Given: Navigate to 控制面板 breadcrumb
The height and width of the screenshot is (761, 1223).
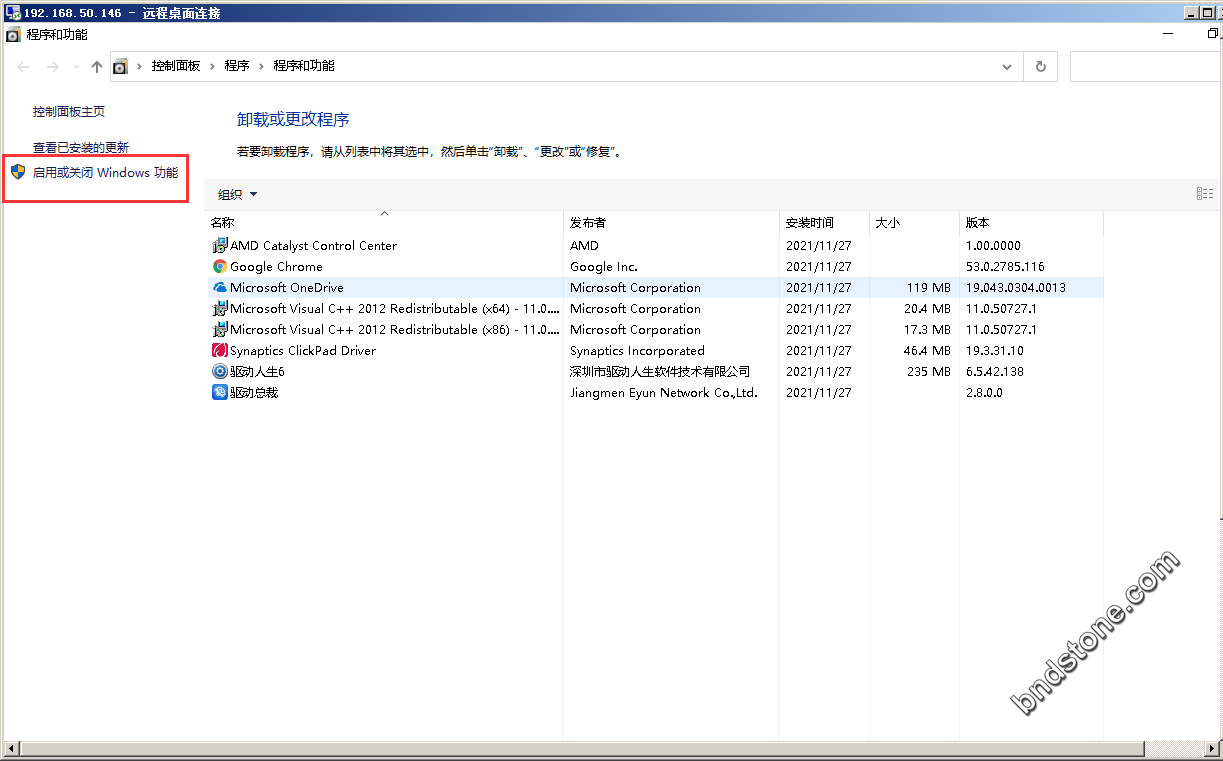Looking at the screenshot, I should coord(176,66).
